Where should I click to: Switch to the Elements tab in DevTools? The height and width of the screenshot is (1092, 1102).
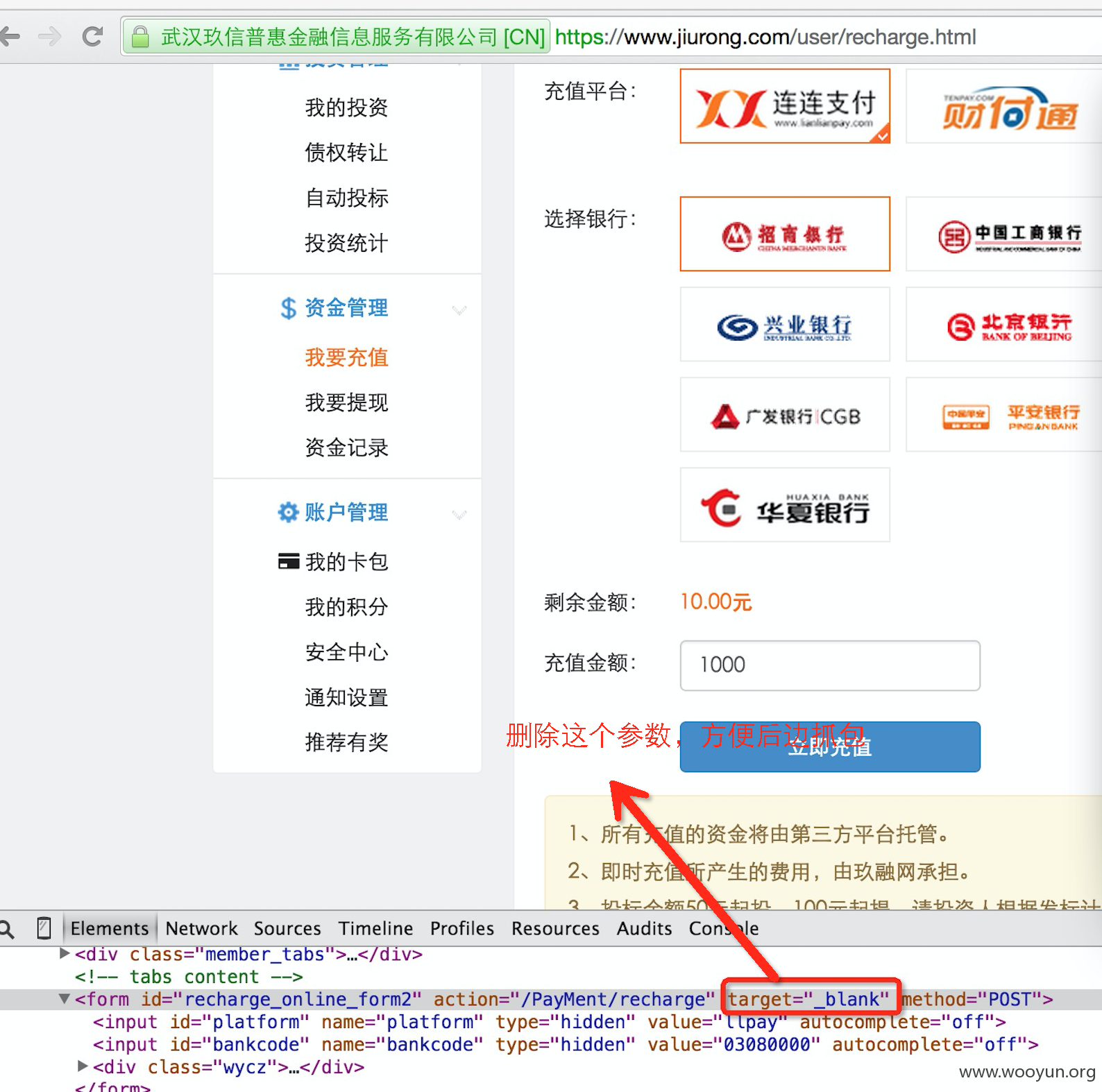110,928
